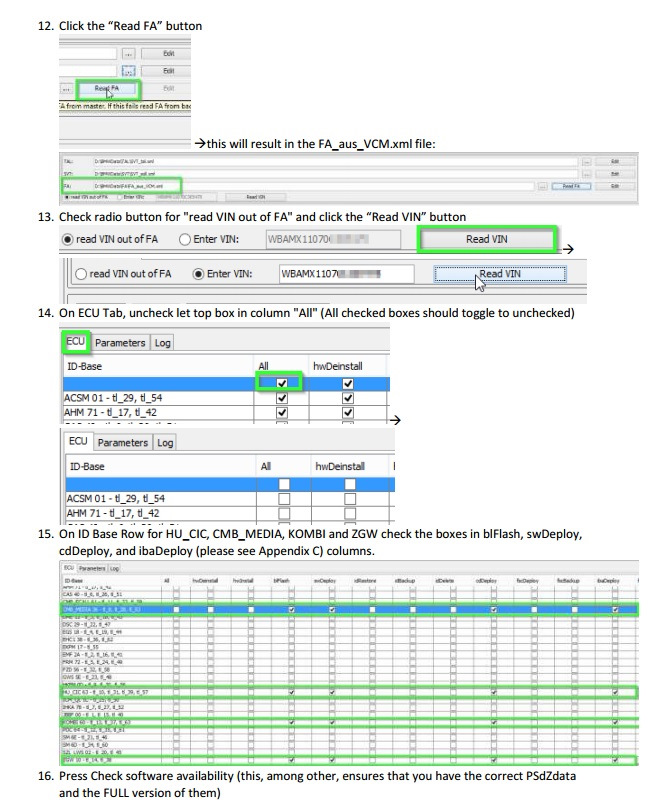
Task: Toggle ibaDeploy checkbox in the KOMBI 60 row
Action: point(615,722)
